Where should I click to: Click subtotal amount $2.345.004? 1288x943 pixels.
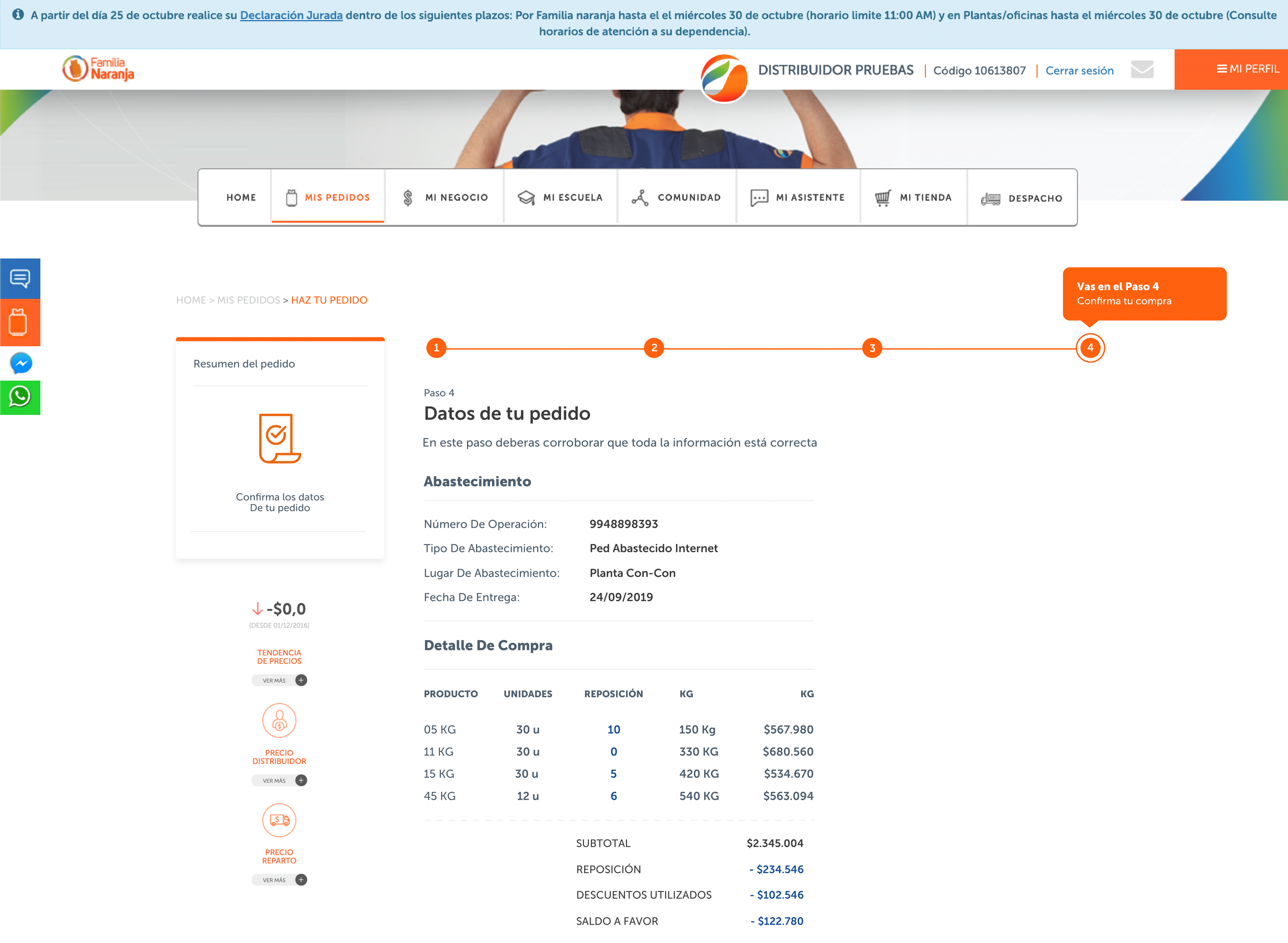(775, 843)
